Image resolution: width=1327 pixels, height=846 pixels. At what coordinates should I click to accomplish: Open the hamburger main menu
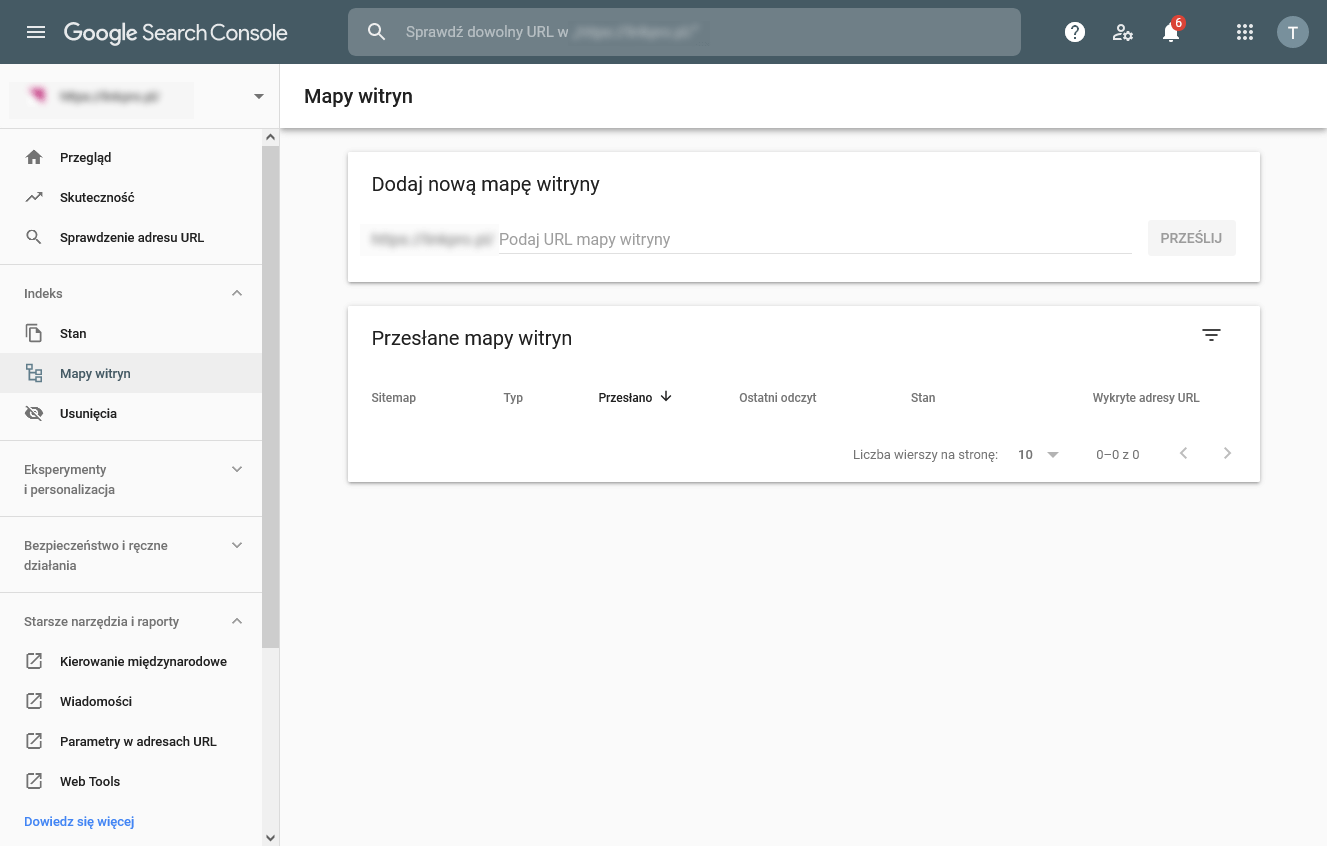click(36, 32)
